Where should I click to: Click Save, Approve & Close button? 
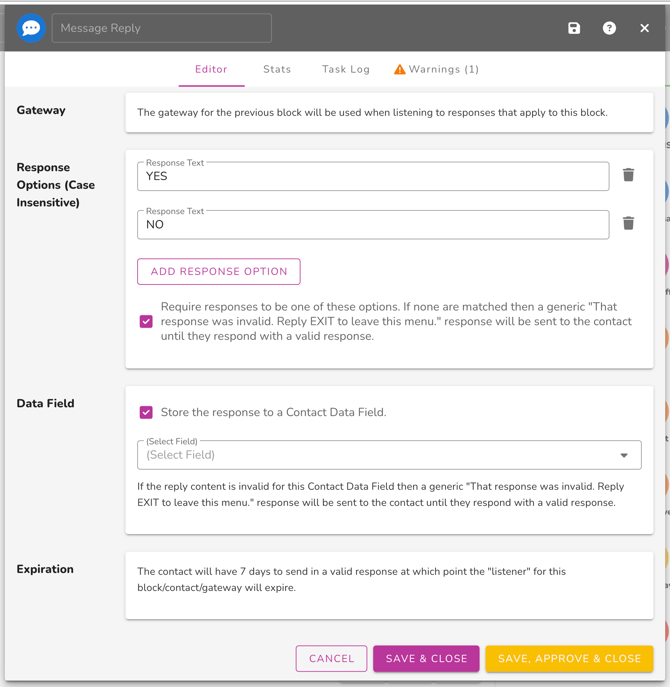(x=569, y=659)
